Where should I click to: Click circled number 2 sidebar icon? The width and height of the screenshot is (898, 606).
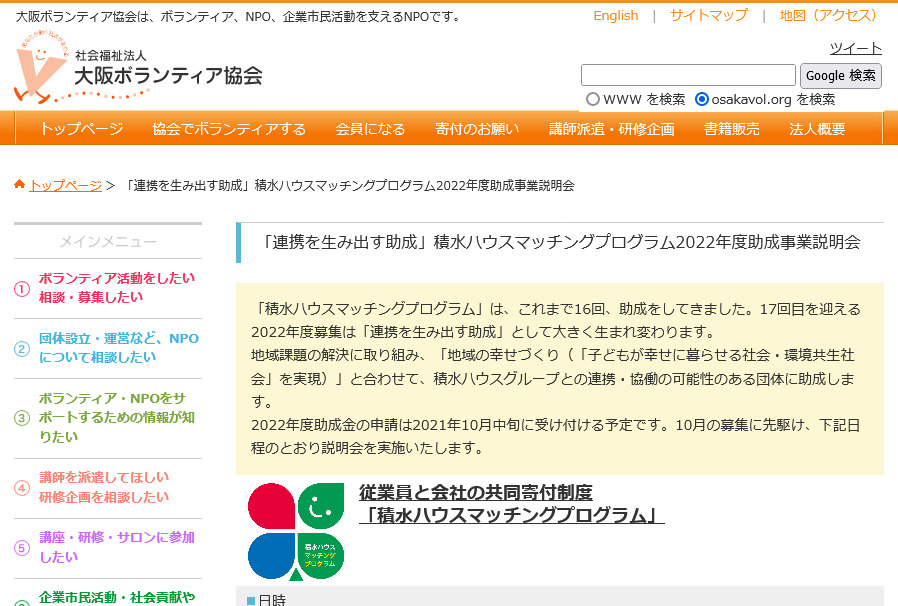pyautogui.click(x=22, y=349)
